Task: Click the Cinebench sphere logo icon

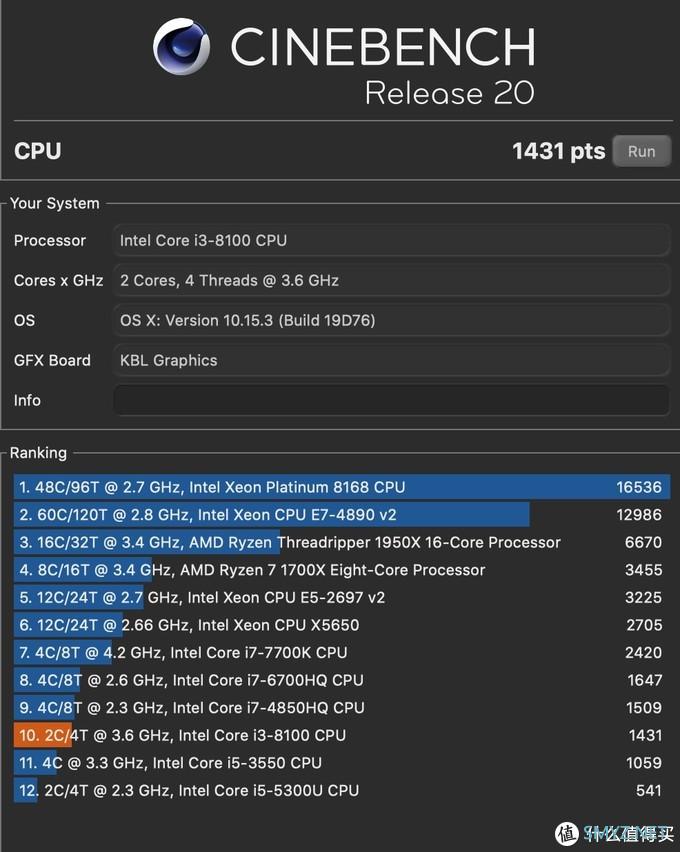Action: pyautogui.click(x=181, y=46)
